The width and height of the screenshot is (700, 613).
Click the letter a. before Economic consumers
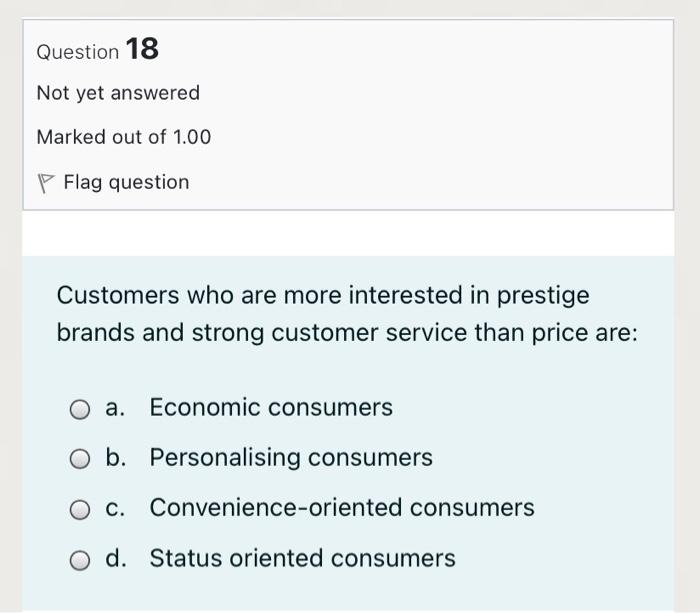[x=115, y=408]
